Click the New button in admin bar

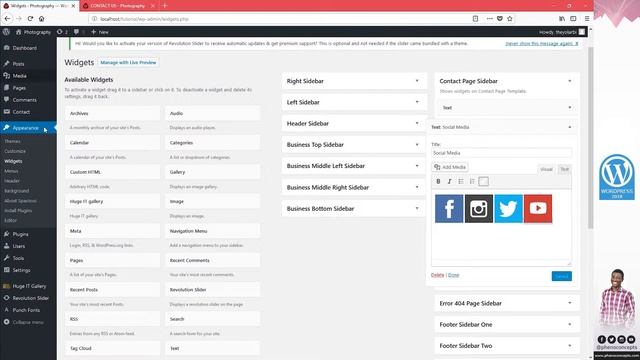tap(100, 32)
